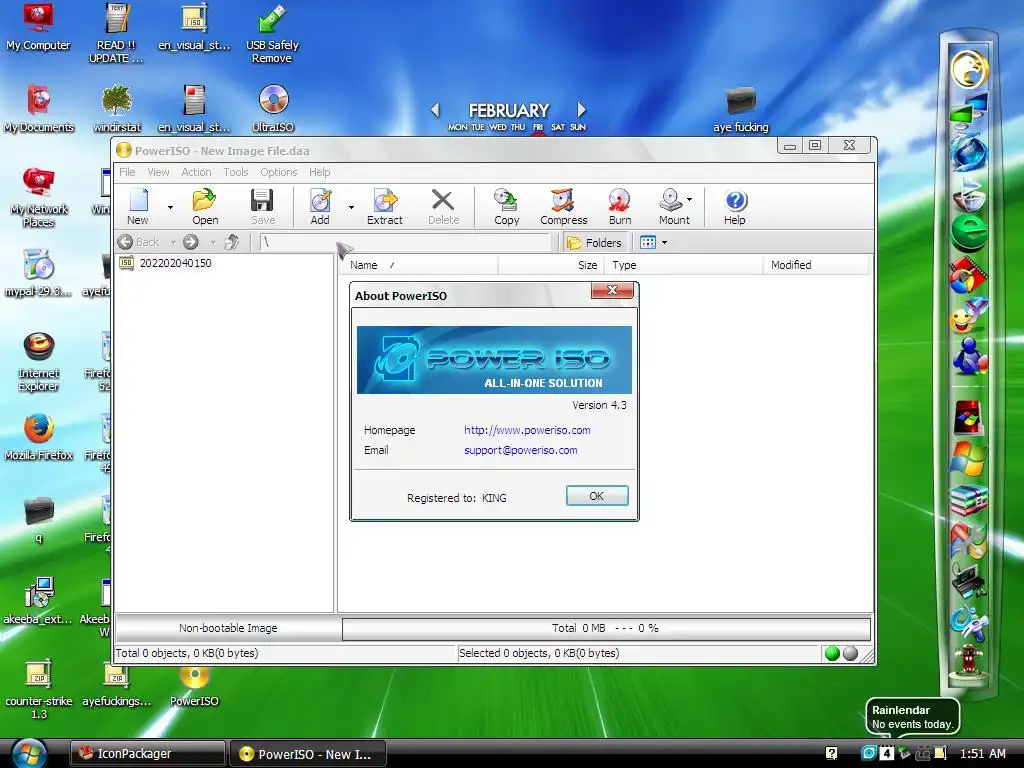Click the Start button orb
Viewport: 1024px width, 768px height.
(29, 754)
